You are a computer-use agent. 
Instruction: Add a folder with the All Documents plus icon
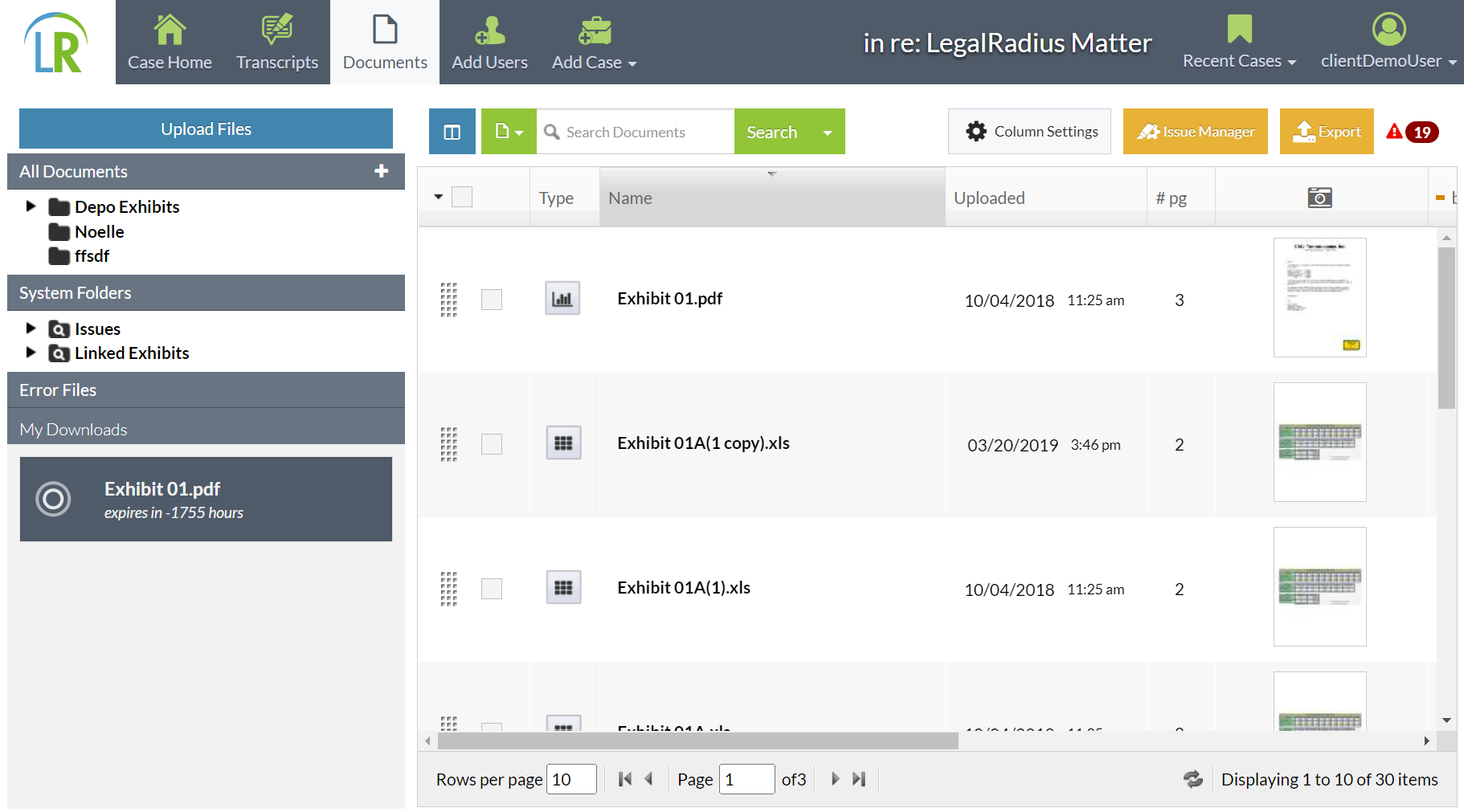coord(382,171)
